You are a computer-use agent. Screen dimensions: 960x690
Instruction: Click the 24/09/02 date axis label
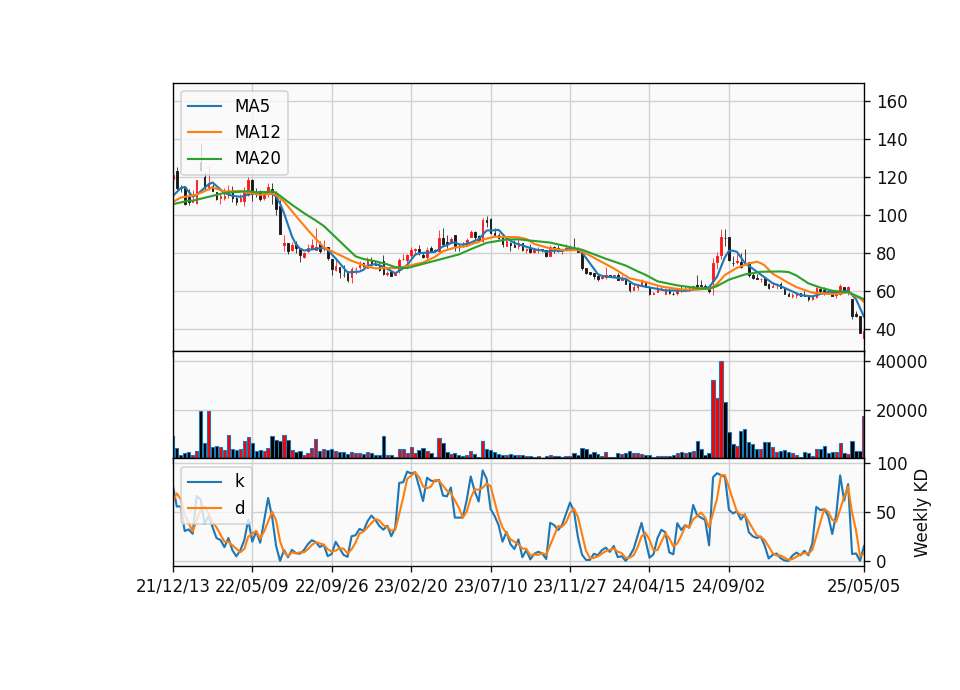coord(729,586)
